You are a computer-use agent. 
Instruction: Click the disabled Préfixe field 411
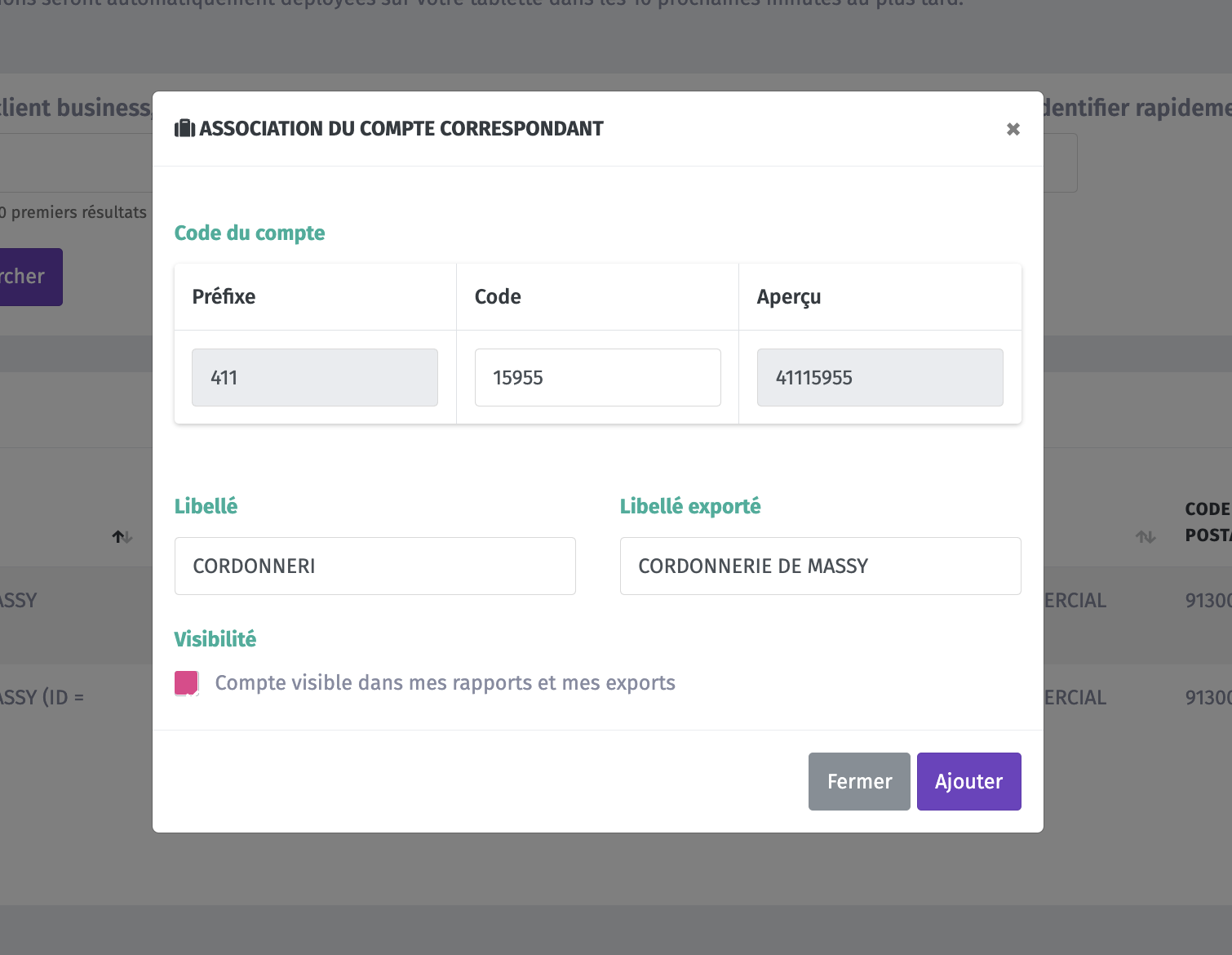pyautogui.click(x=315, y=377)
